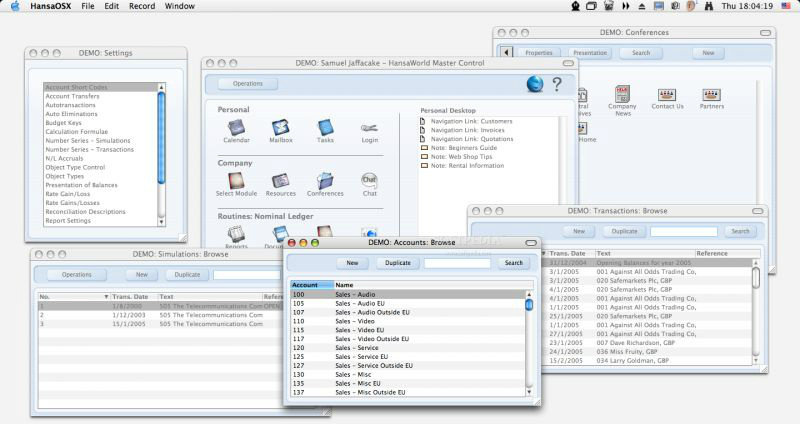Click New in Conferences window
Image resolution: width=800 pixels, height=424 pixels.
pyautogui.click(x=708, y=53)
